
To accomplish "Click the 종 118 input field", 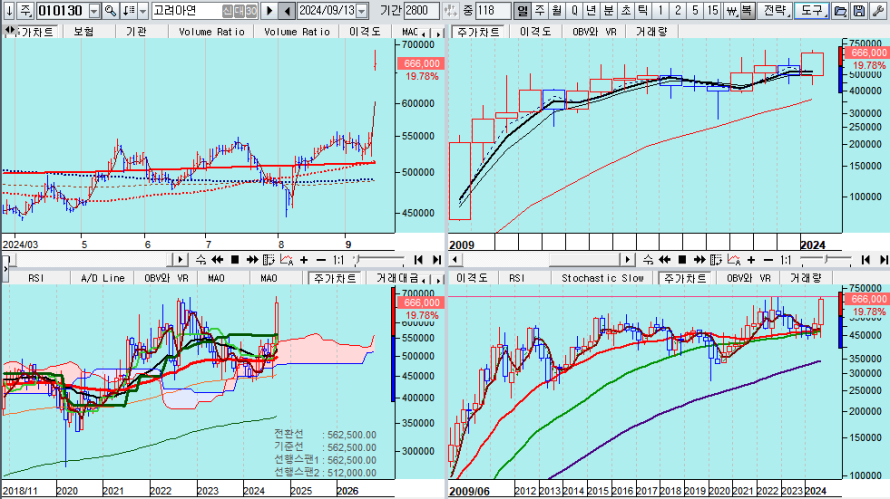I will coord(492,11).
